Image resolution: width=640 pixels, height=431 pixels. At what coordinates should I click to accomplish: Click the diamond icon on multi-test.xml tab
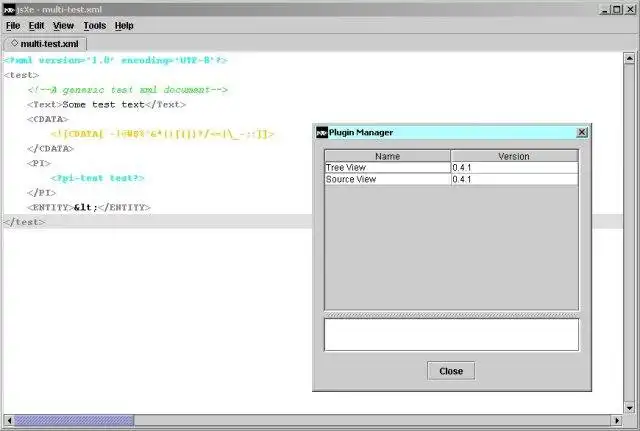tap(14, 43)
